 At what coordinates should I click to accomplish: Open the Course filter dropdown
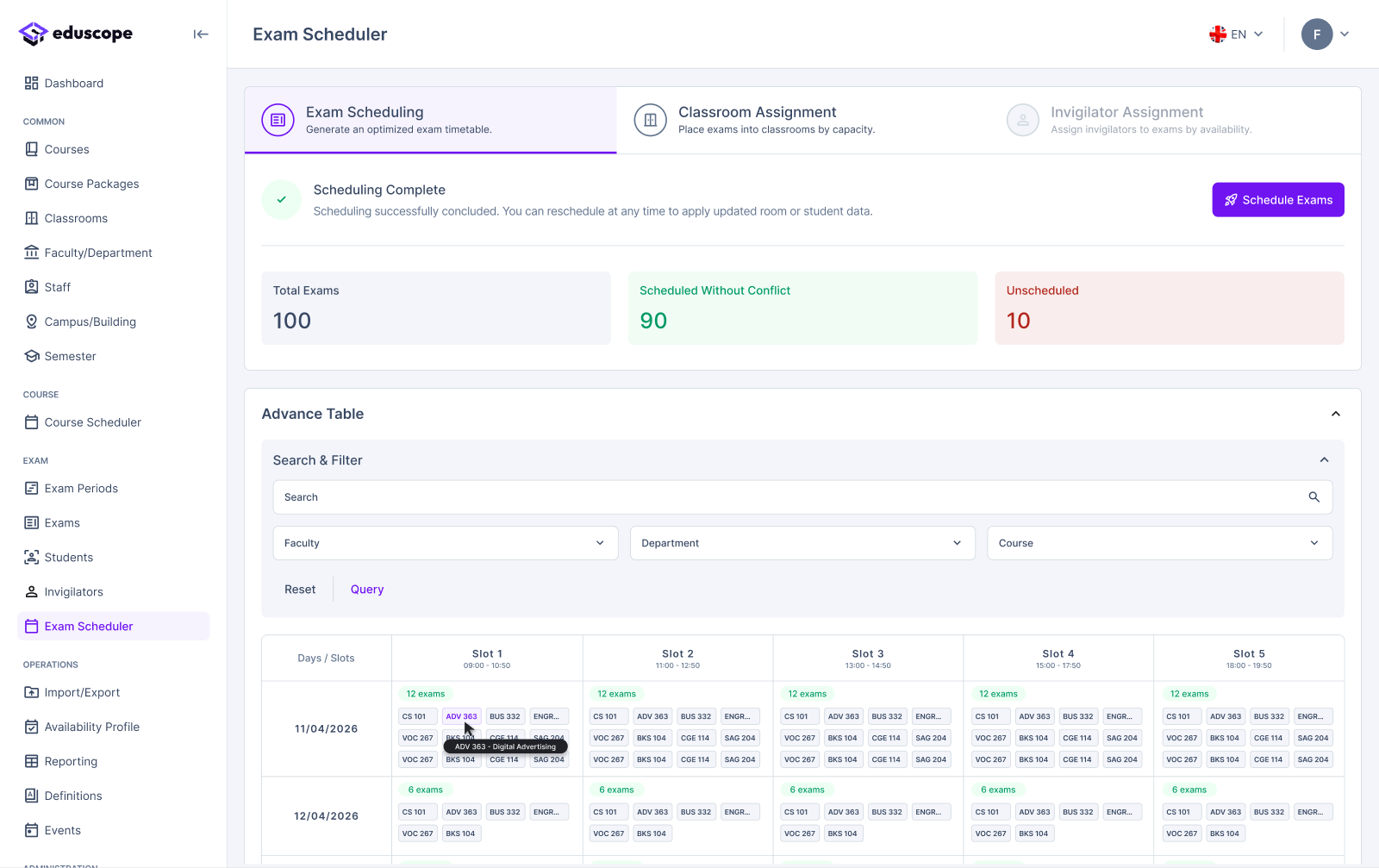click(x=1160, y=543)
